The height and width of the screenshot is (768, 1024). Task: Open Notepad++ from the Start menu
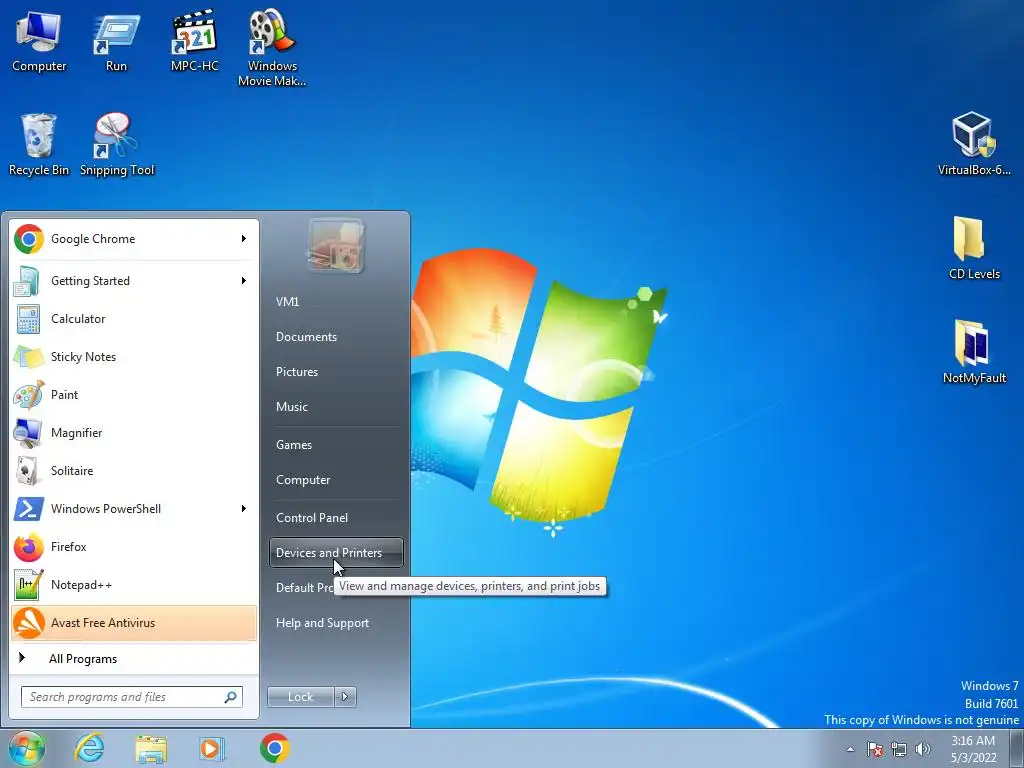point(134,584)
